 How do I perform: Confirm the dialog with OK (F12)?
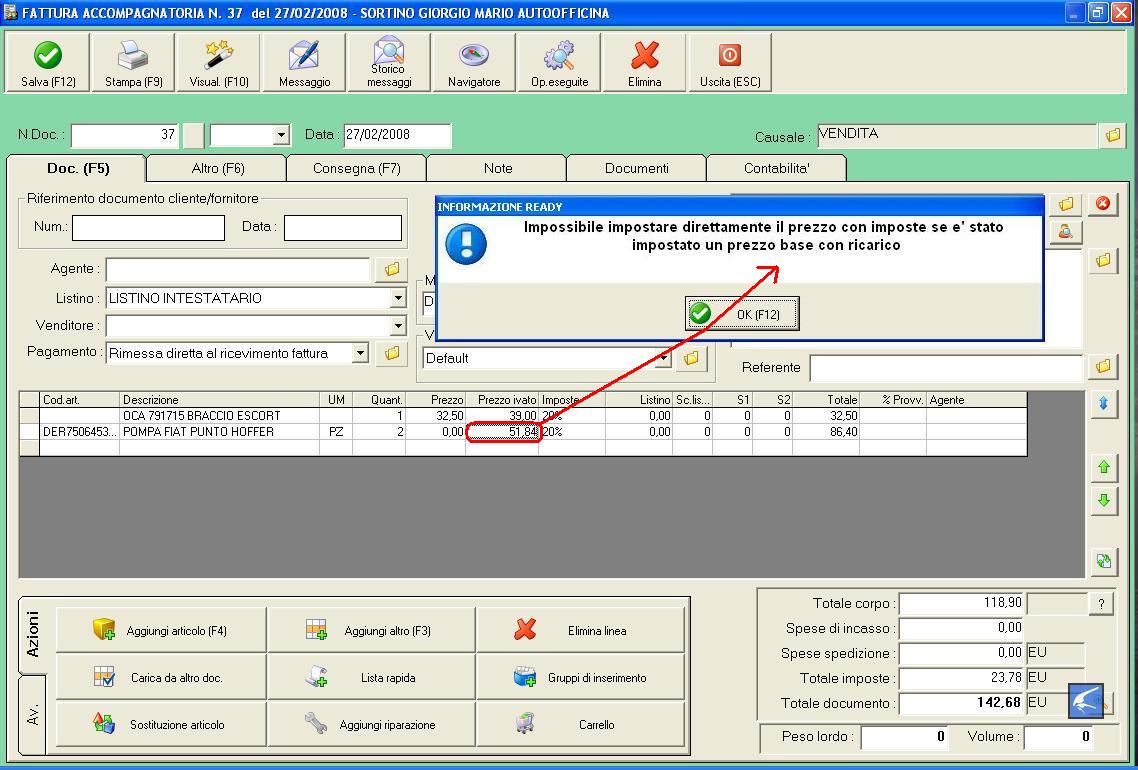pos(742,314)
